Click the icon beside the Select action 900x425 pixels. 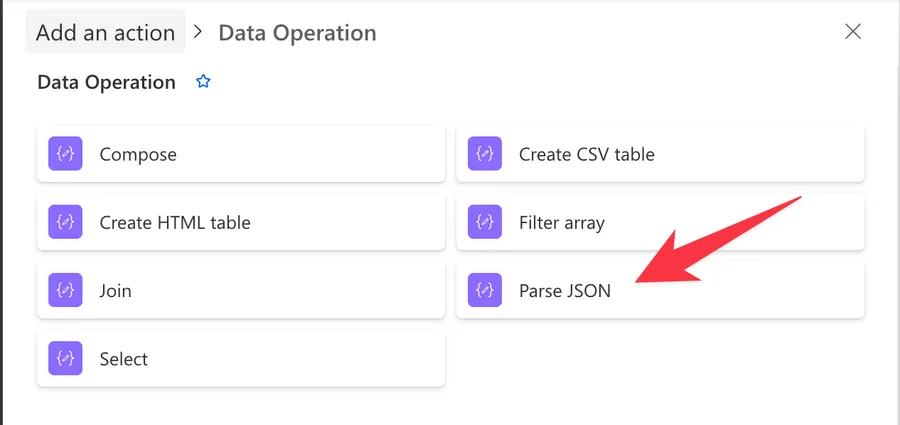(x=65, y=358)
